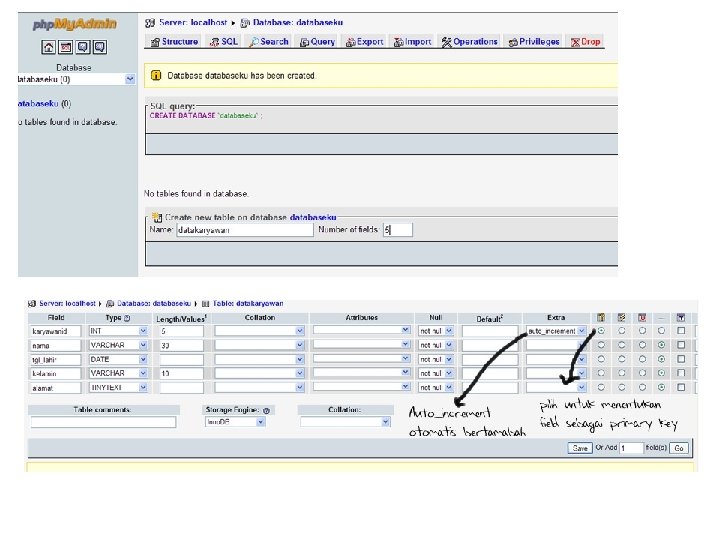Click the Unique column header icon
The width and height of the screenshot is (720, 540).
click(642, 317)
